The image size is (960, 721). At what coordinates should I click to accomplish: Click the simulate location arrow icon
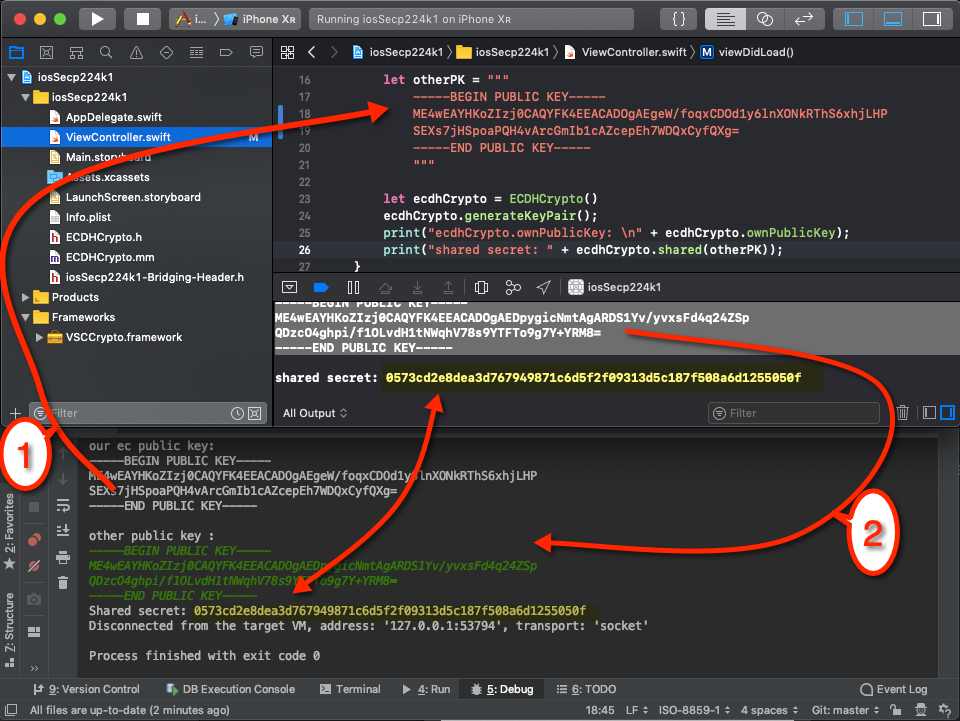544,287
